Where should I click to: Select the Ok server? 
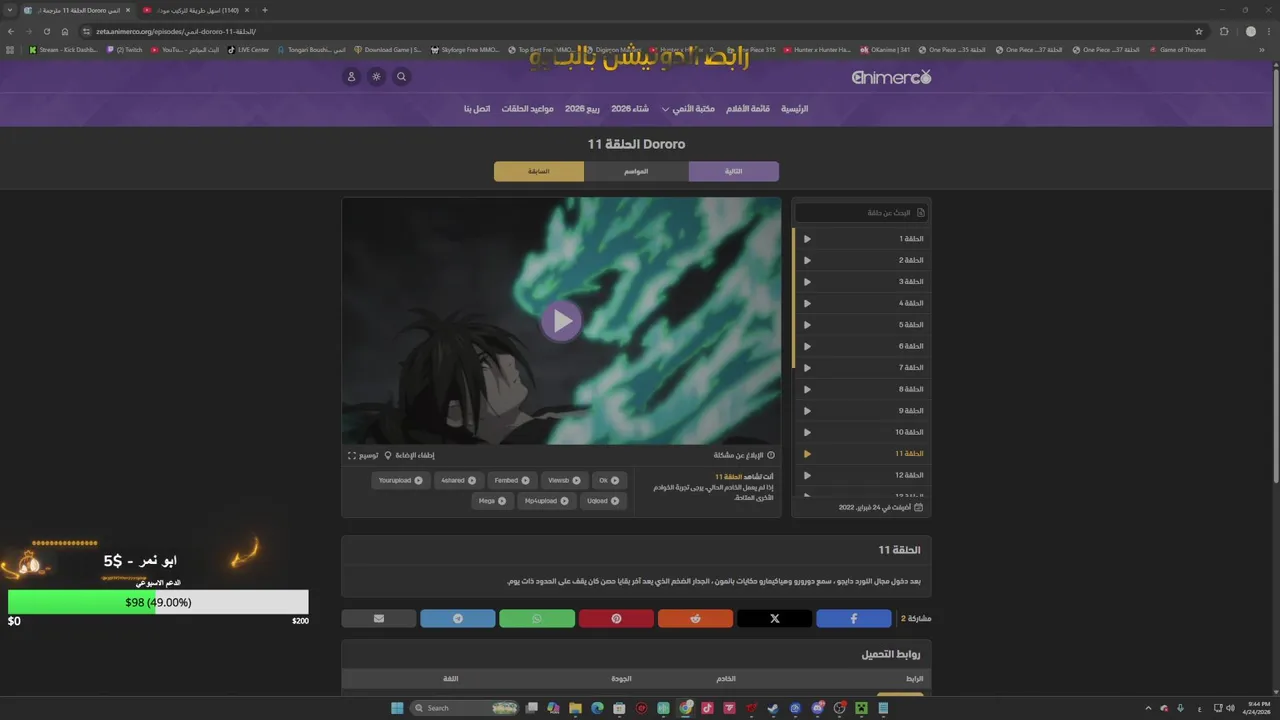pyautogui.click(x=608, y=480)
